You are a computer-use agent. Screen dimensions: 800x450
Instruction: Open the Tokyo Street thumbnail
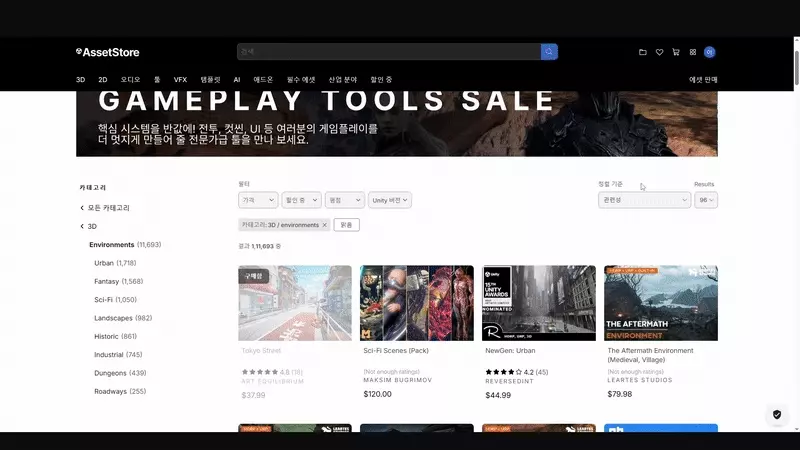295,303
